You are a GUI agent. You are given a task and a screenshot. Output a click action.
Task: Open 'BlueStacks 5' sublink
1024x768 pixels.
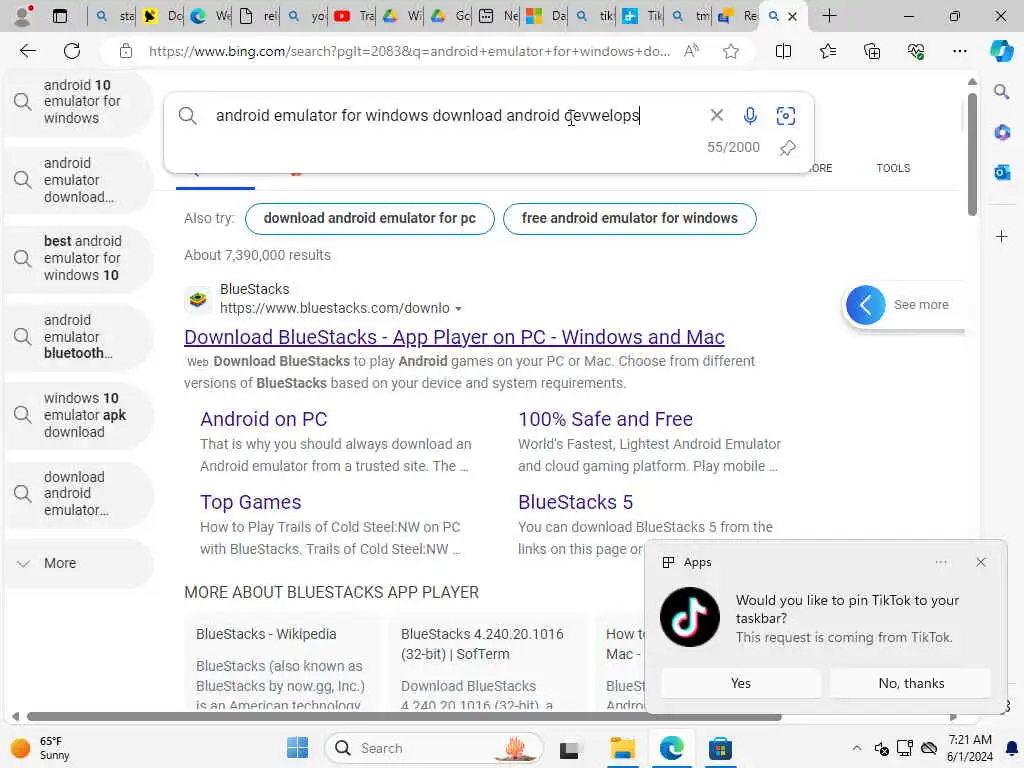click(575, 502)
